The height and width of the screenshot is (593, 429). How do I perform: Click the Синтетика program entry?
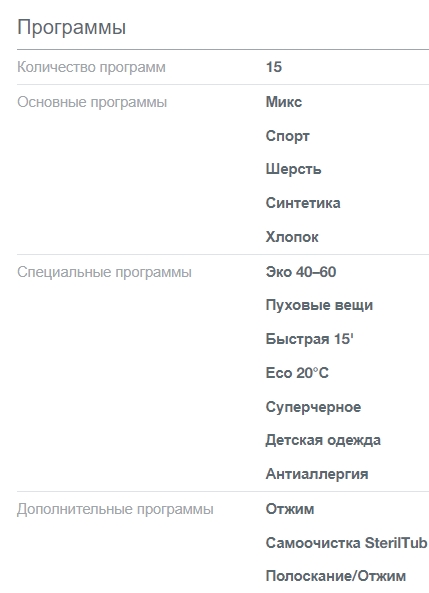click(x=303, y=203)
